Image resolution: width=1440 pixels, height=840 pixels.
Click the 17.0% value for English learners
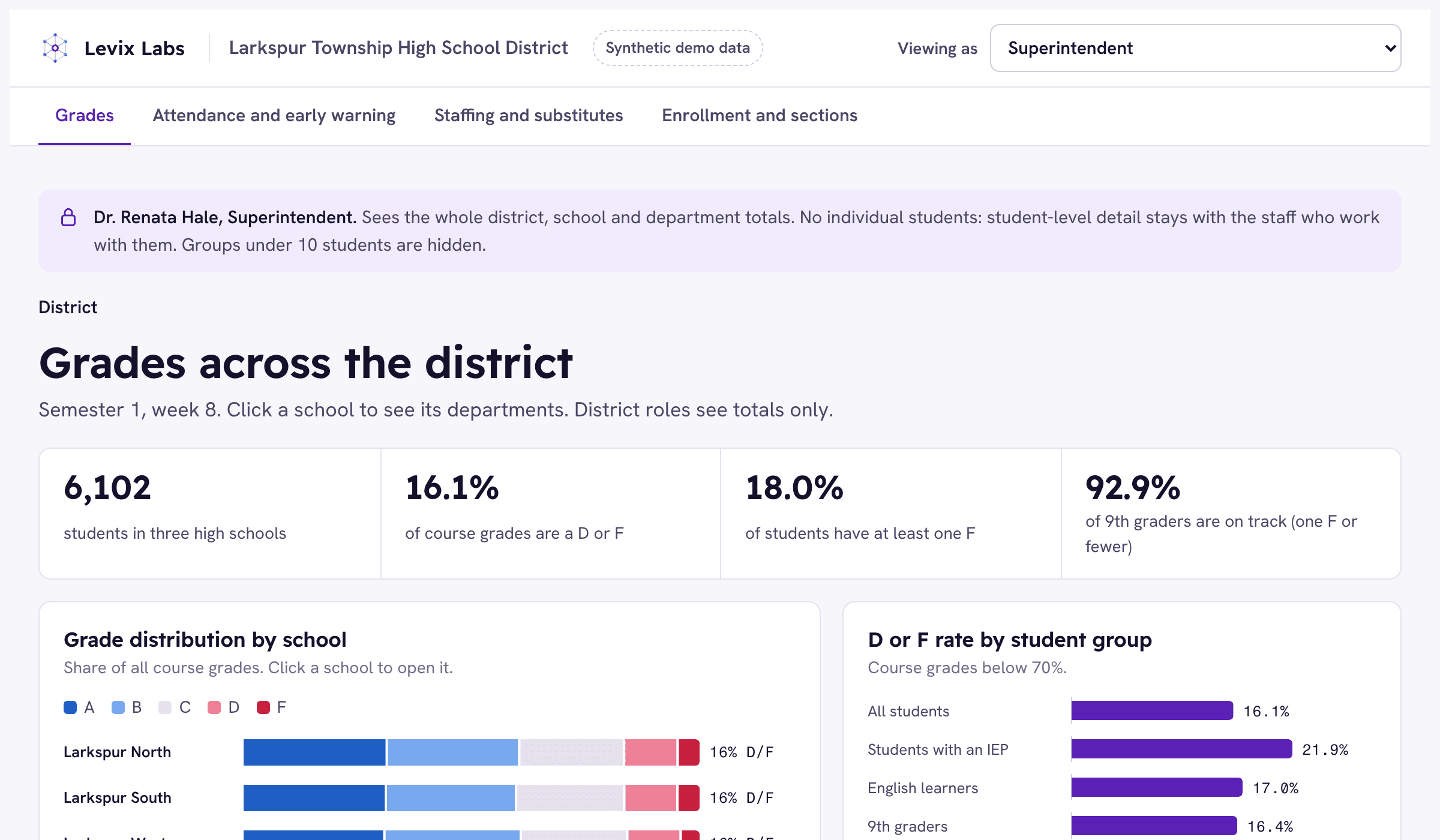click(1276, 788)
